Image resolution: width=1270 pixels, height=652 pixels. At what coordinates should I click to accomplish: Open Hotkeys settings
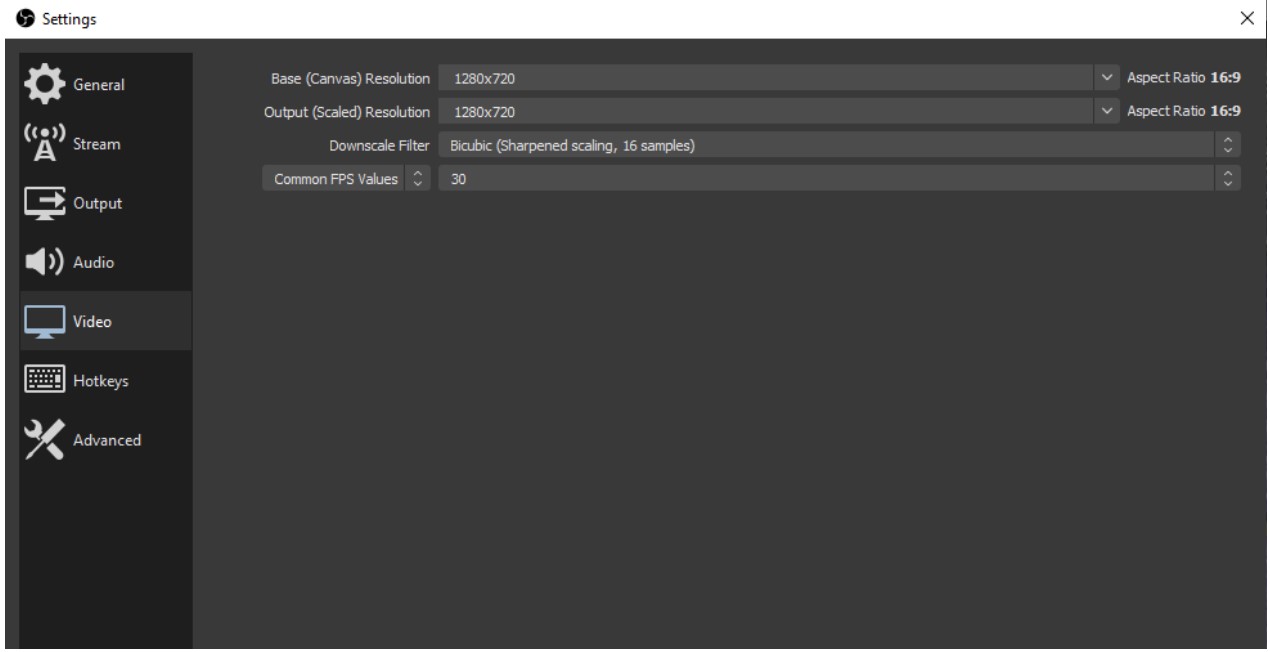click(x=106, y=380)
